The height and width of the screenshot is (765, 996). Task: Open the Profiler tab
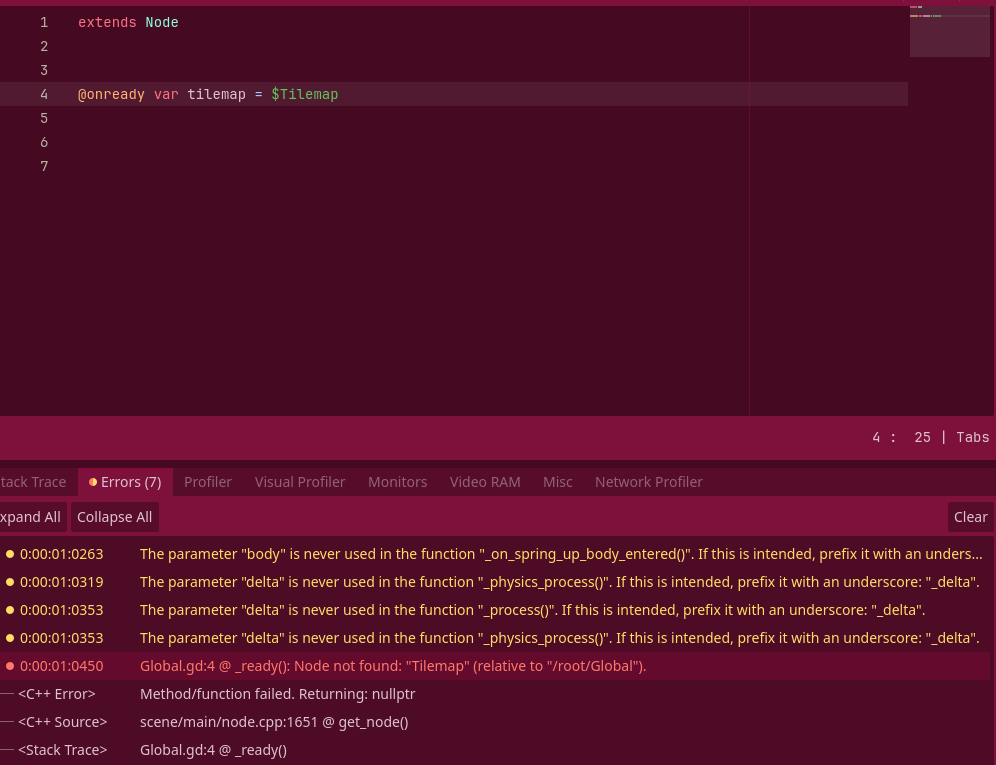(x=208, y=482)
